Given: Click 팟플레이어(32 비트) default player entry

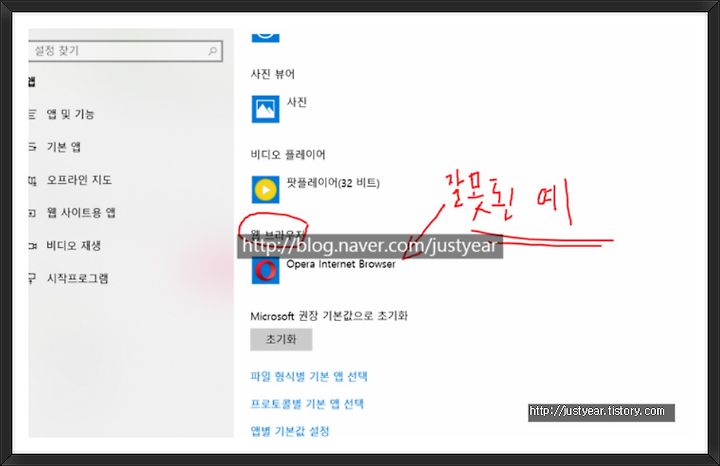Looking at the screenshot, I should [333, 183].
